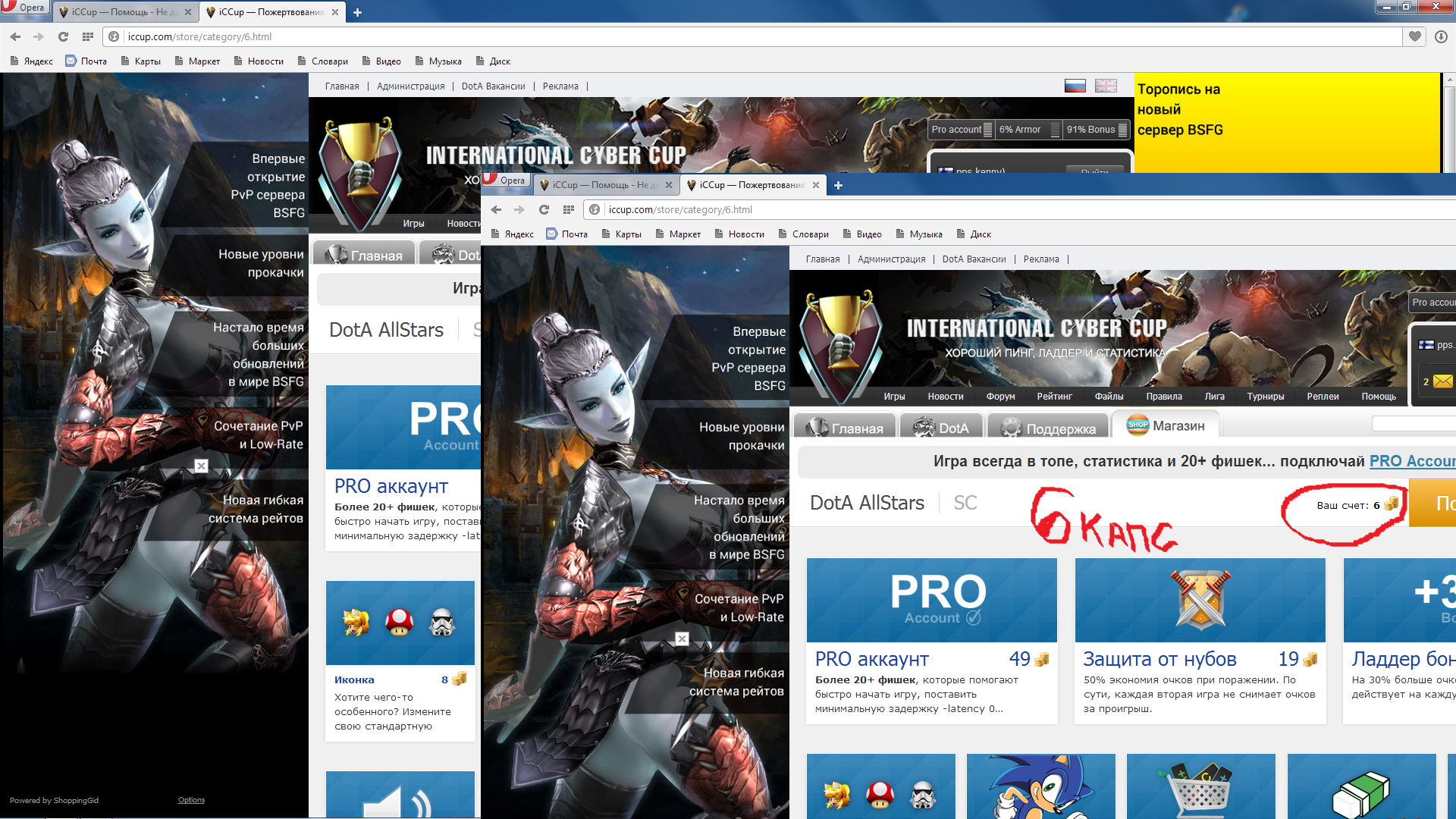Reload page in the outer Opera window

(x=63, y=36)
